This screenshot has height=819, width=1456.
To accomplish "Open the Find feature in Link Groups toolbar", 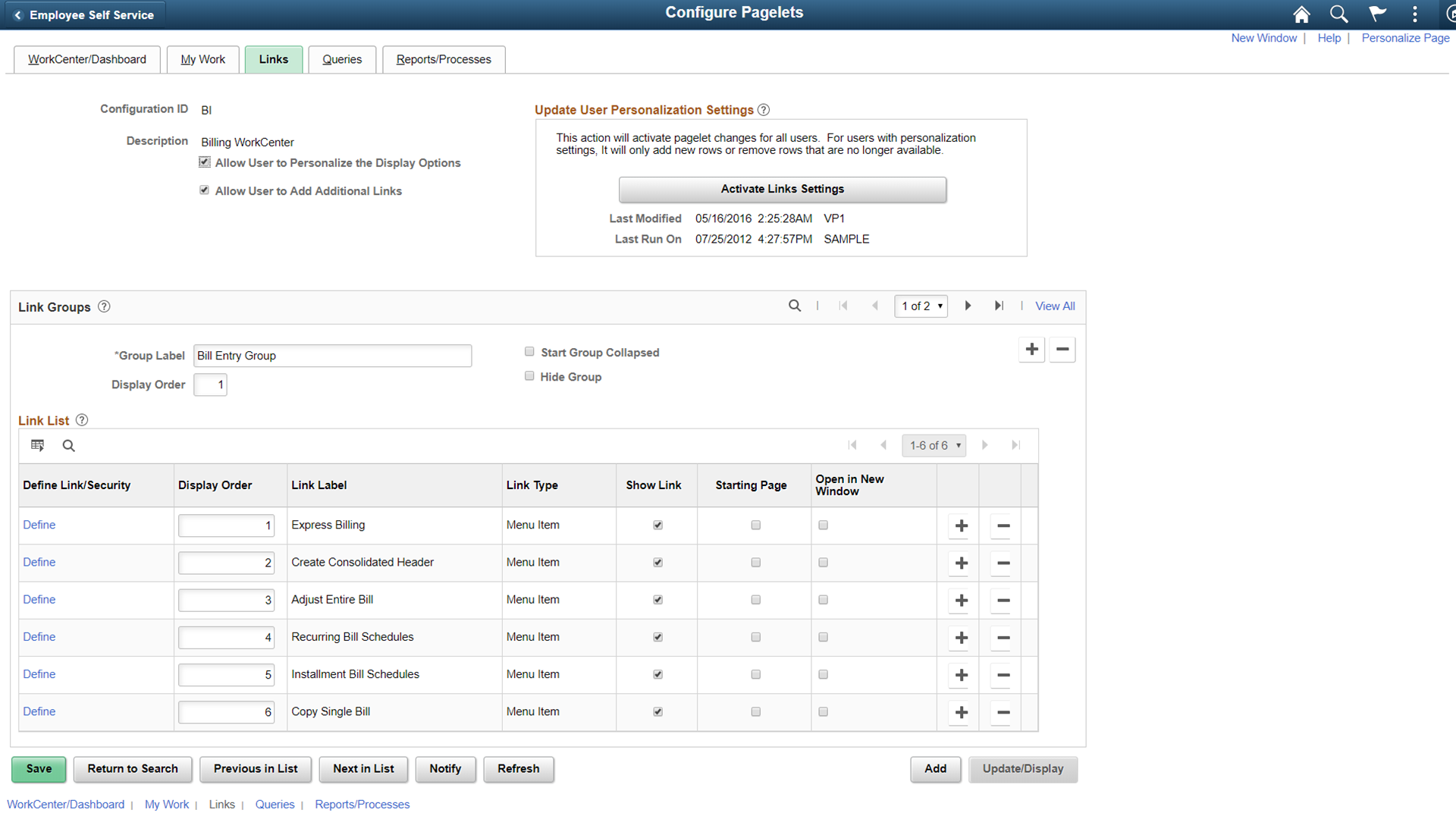I will point(795,306).
